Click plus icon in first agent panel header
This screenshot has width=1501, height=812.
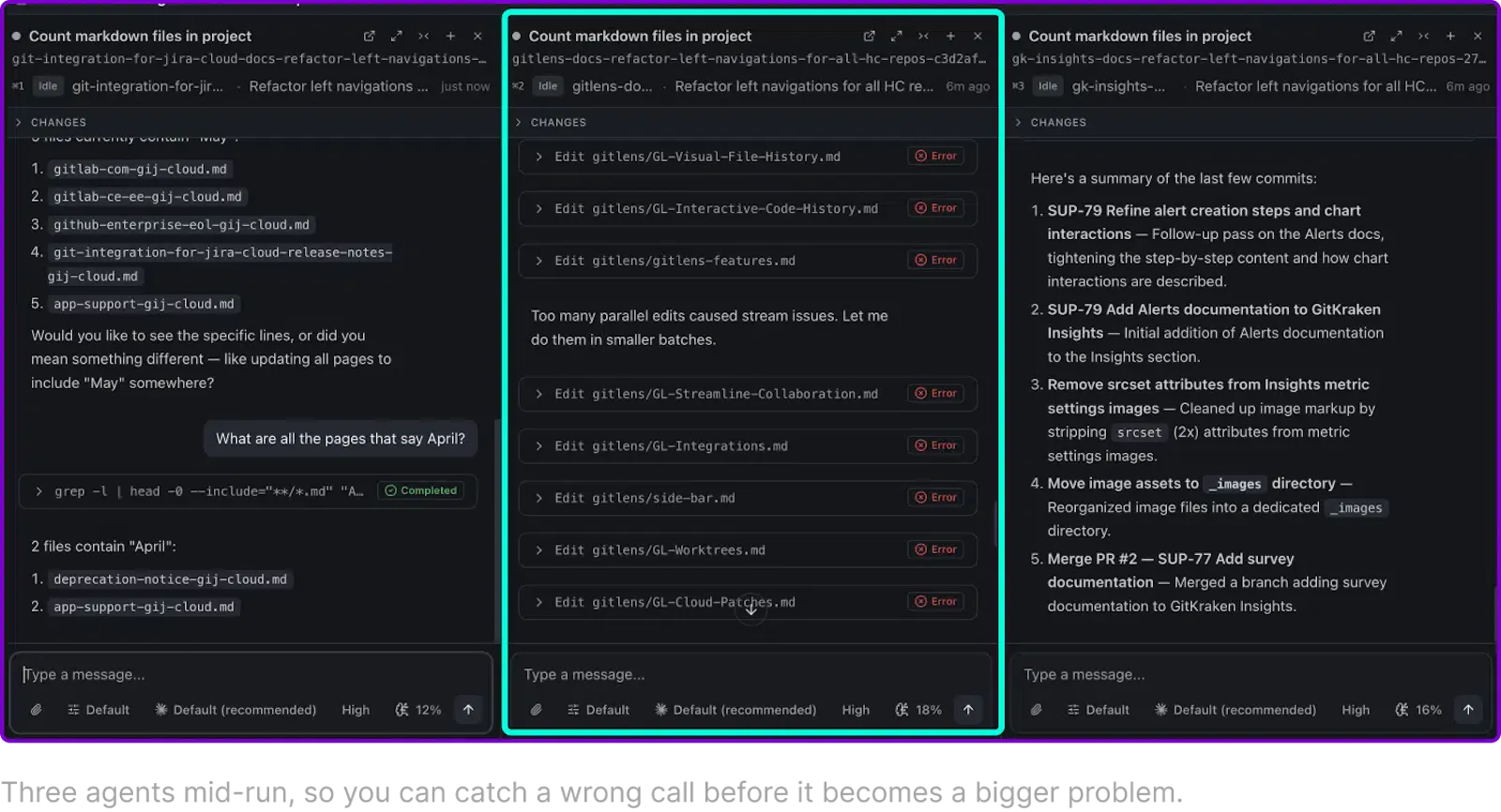pyautogui.click(x=450, y=36)
